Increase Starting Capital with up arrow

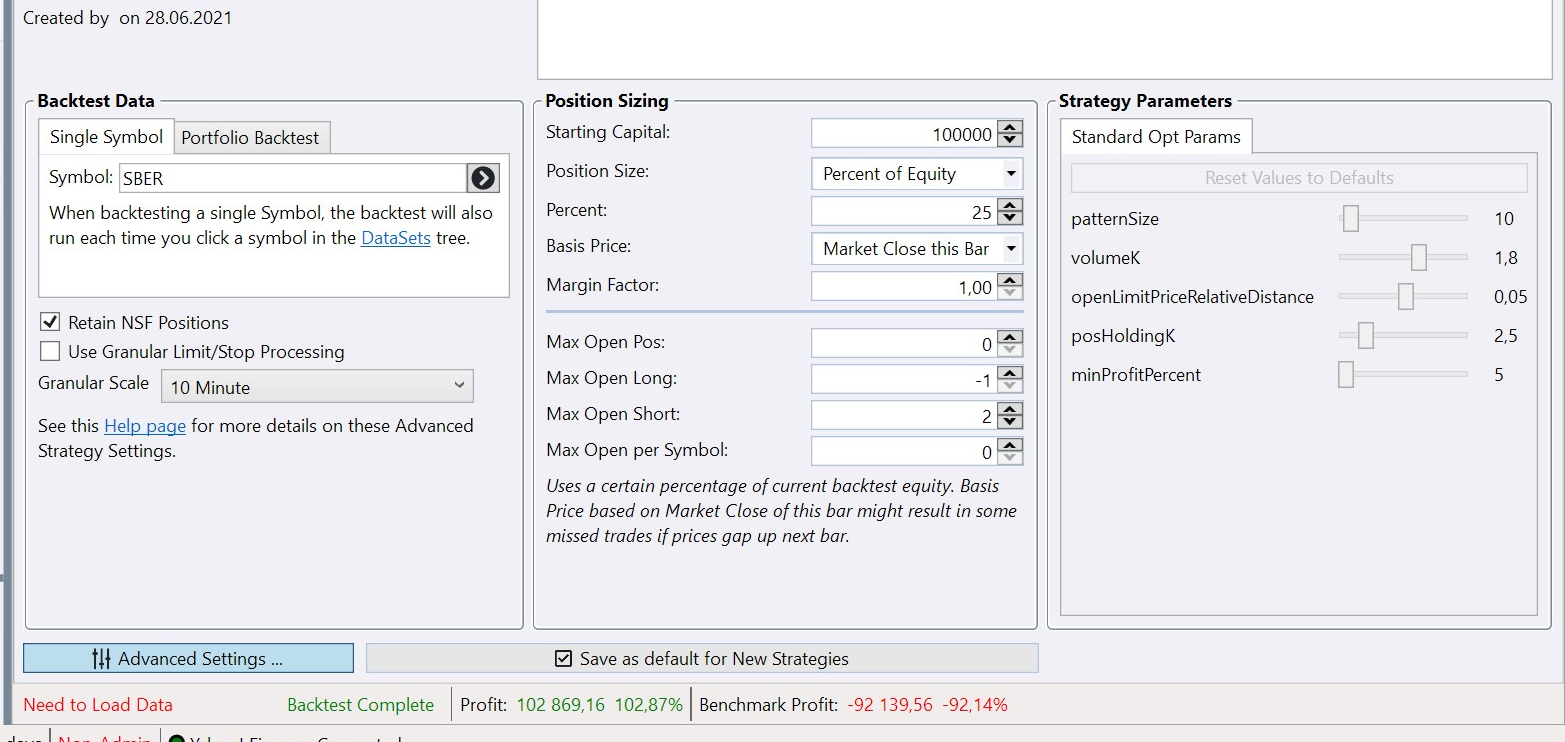1011,127
